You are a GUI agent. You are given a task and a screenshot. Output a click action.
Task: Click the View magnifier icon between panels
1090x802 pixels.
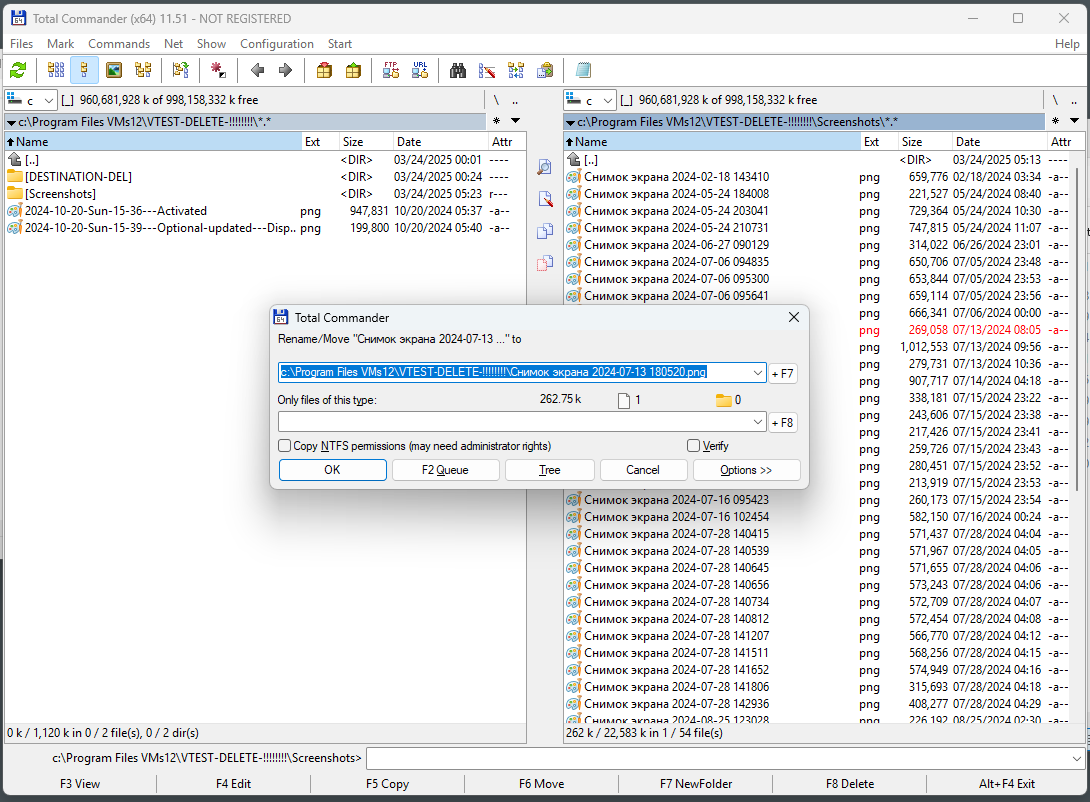click(545, 167)
